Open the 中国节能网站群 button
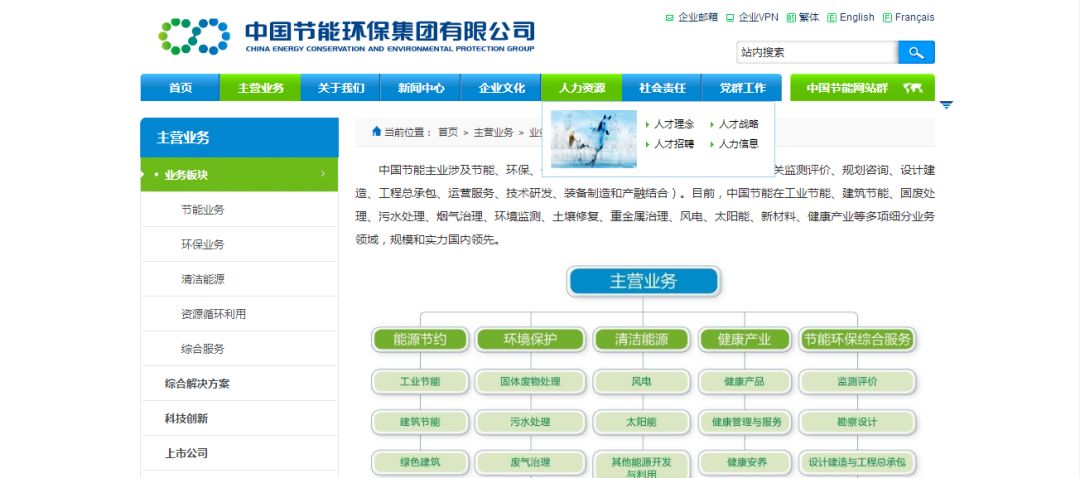 point(862,88)
